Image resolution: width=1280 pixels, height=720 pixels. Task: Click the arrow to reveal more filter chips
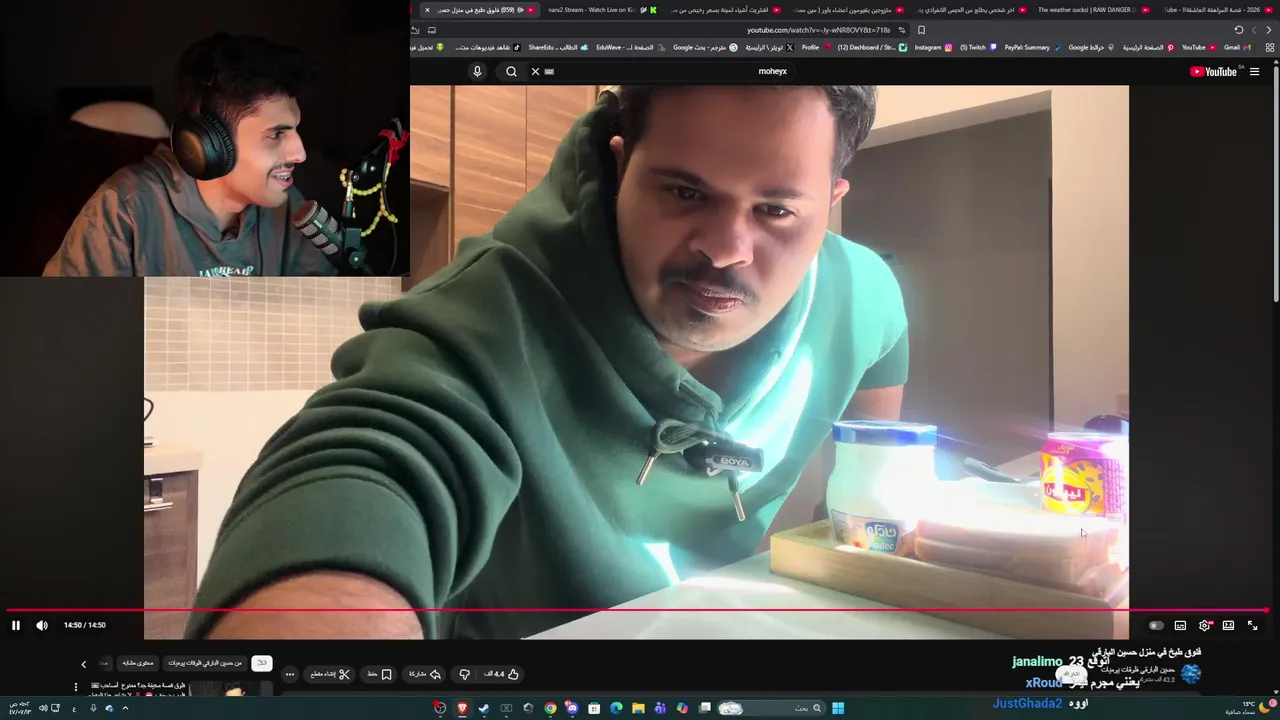tap(84, 664)
